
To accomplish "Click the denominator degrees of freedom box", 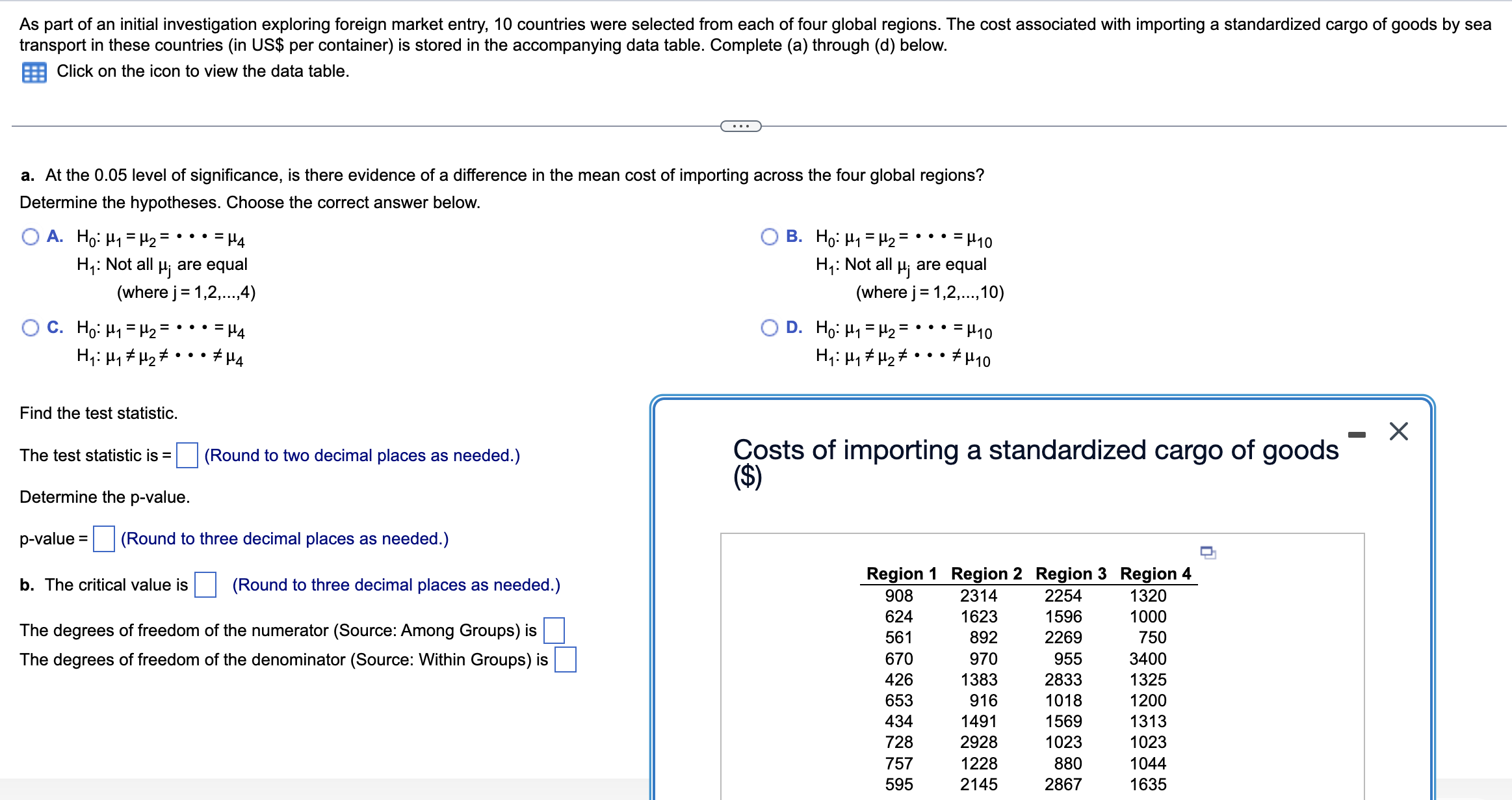I will click(566, 660).
